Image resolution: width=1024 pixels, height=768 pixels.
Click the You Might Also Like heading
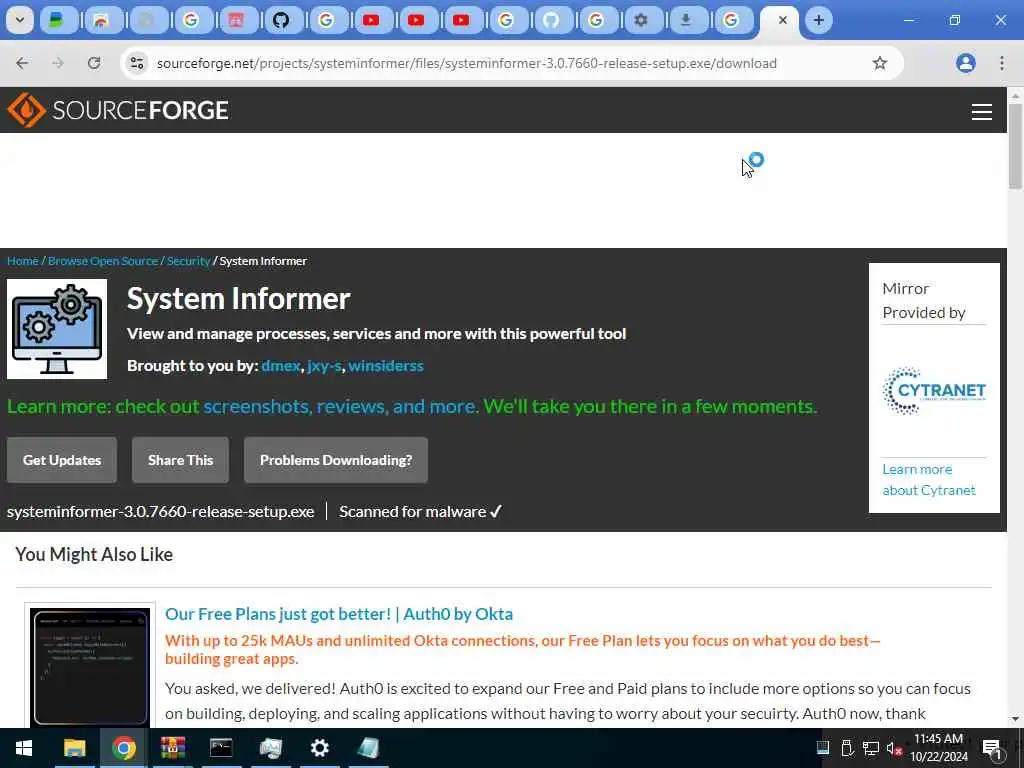[94, 554]
